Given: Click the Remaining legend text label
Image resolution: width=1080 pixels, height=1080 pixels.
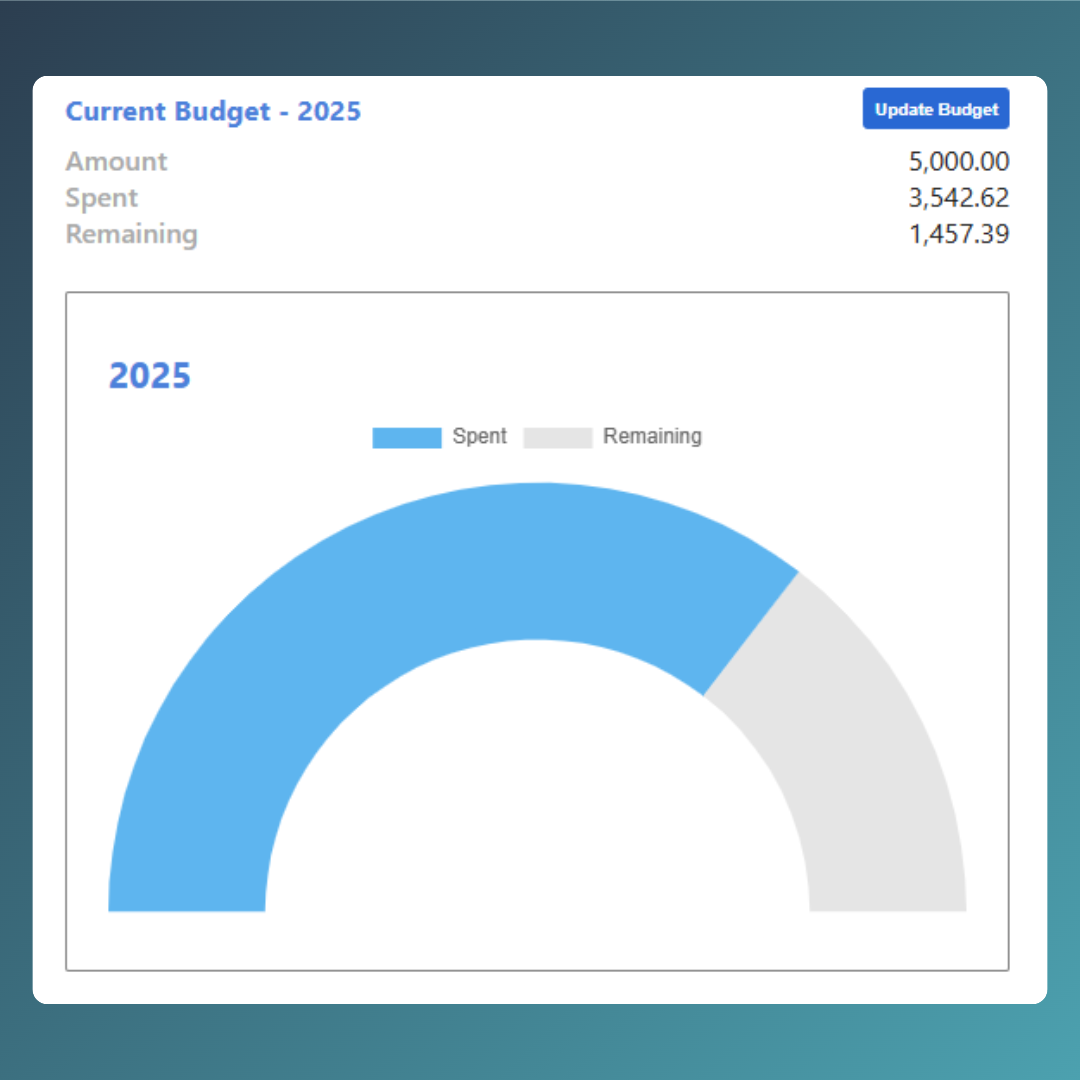Looking at the screenshot, I should (652, 437).
